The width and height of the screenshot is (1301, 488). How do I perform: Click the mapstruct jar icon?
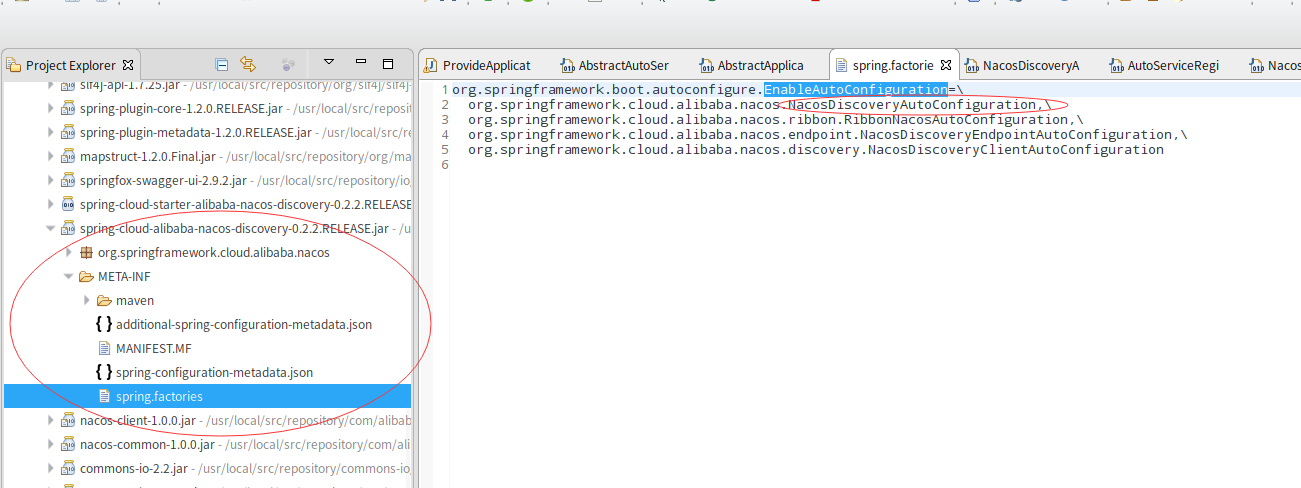tap(69, 156)
